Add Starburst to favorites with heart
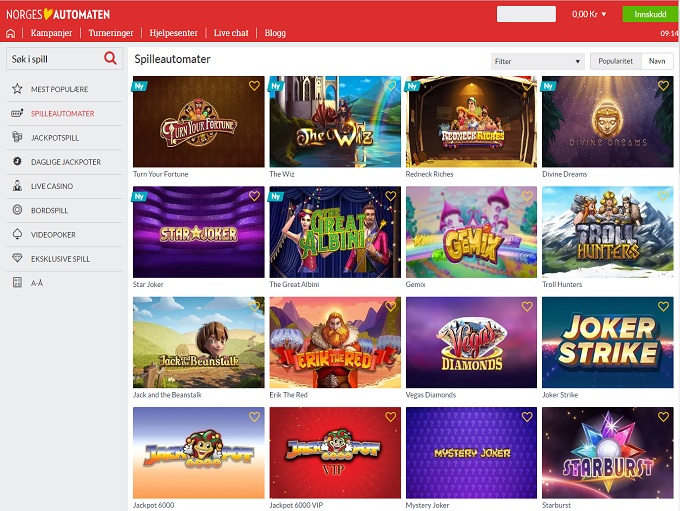The width and height of the screenshot is (680, 511). pyautogui.click(x=663, y=417)
